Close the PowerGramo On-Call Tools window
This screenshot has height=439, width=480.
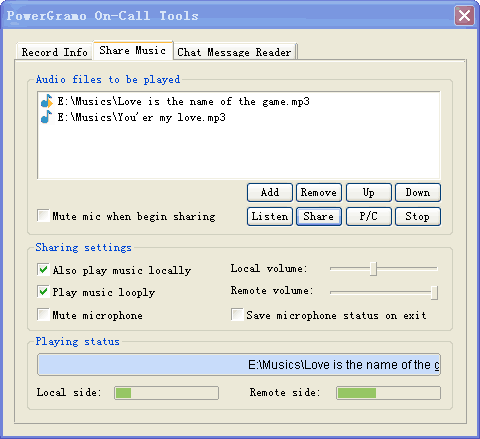coord(464,15)
